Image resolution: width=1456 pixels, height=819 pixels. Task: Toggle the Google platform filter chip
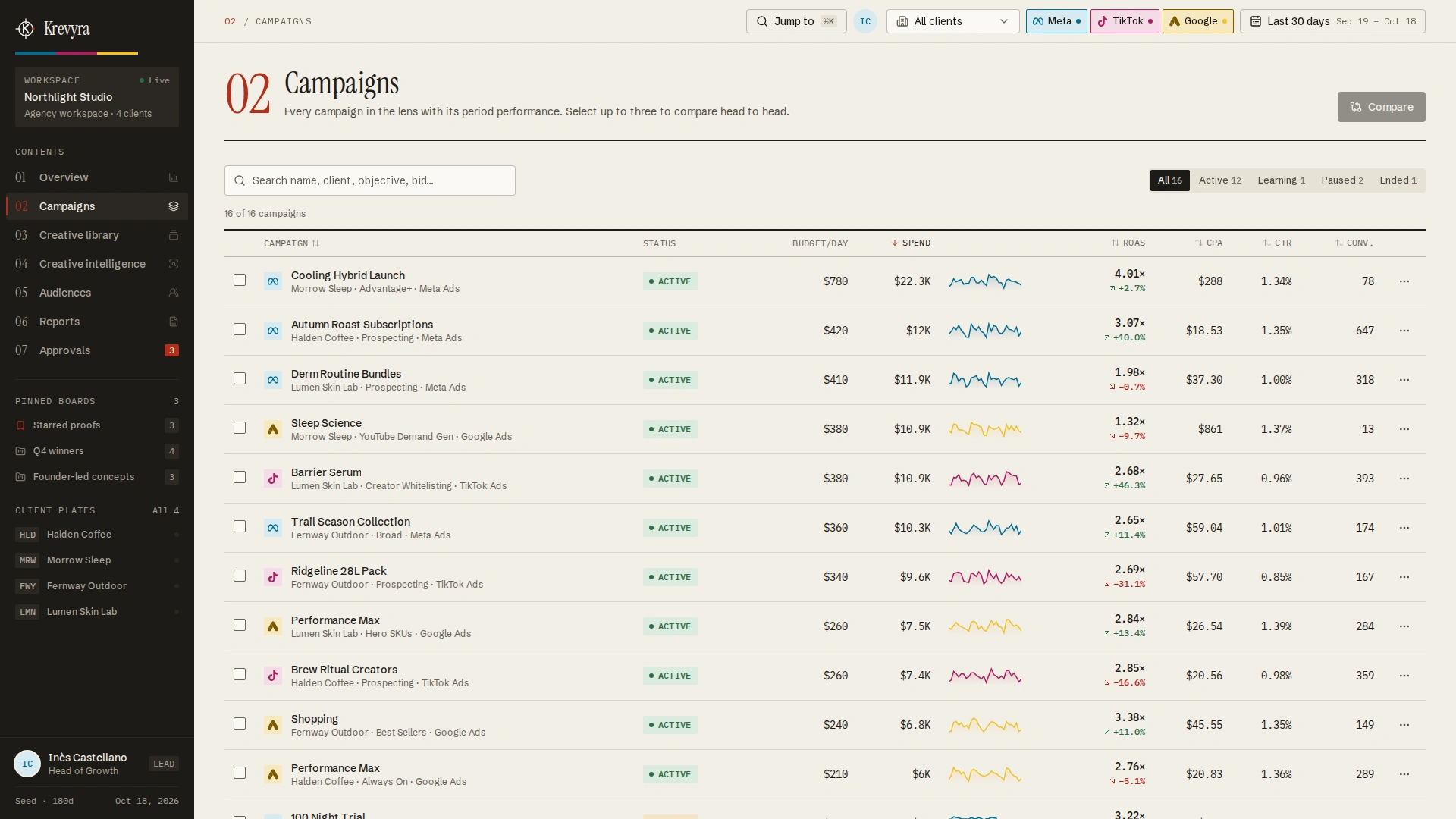(x=1198, y=21)
